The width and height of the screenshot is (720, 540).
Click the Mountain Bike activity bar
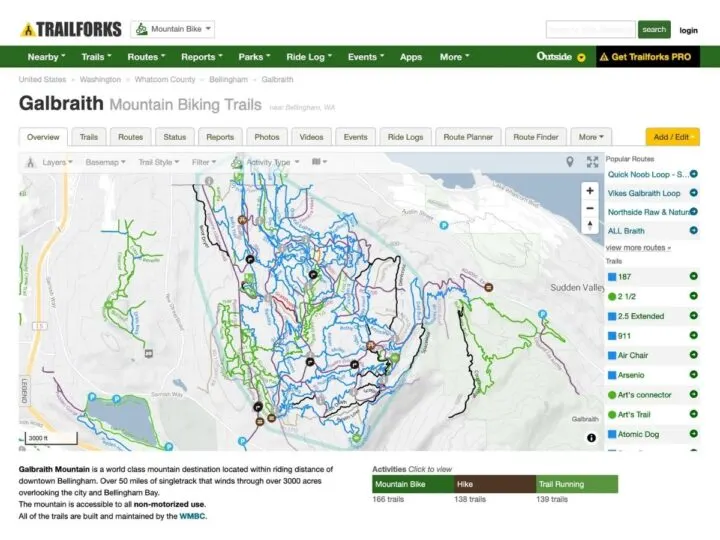pos(413,484)
